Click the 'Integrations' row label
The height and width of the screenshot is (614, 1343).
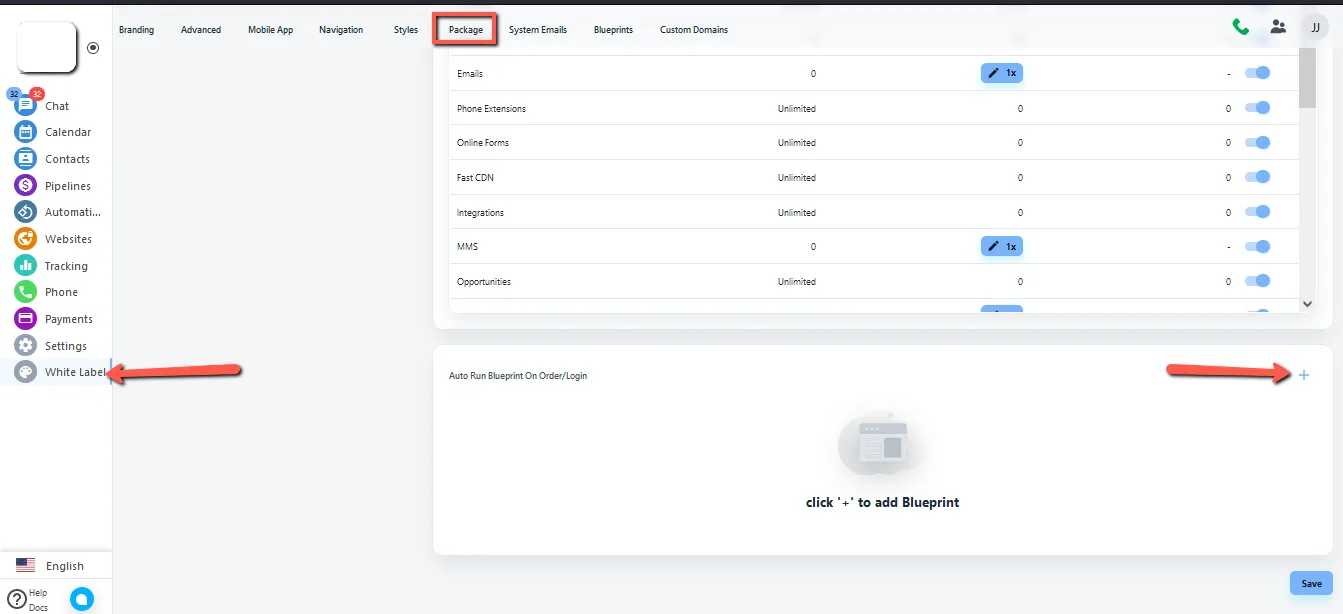point(480,212)
